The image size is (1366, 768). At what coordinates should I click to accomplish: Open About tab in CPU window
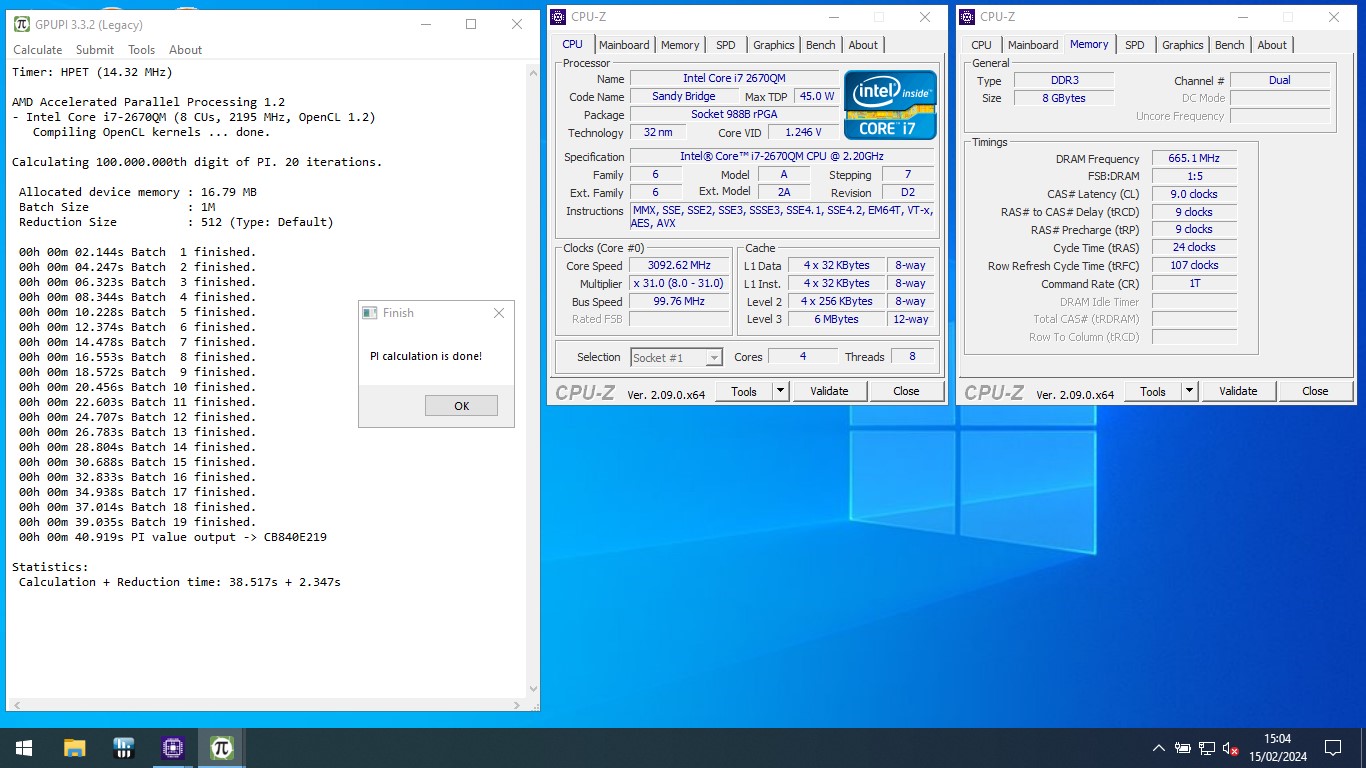(x=863, y=45)
